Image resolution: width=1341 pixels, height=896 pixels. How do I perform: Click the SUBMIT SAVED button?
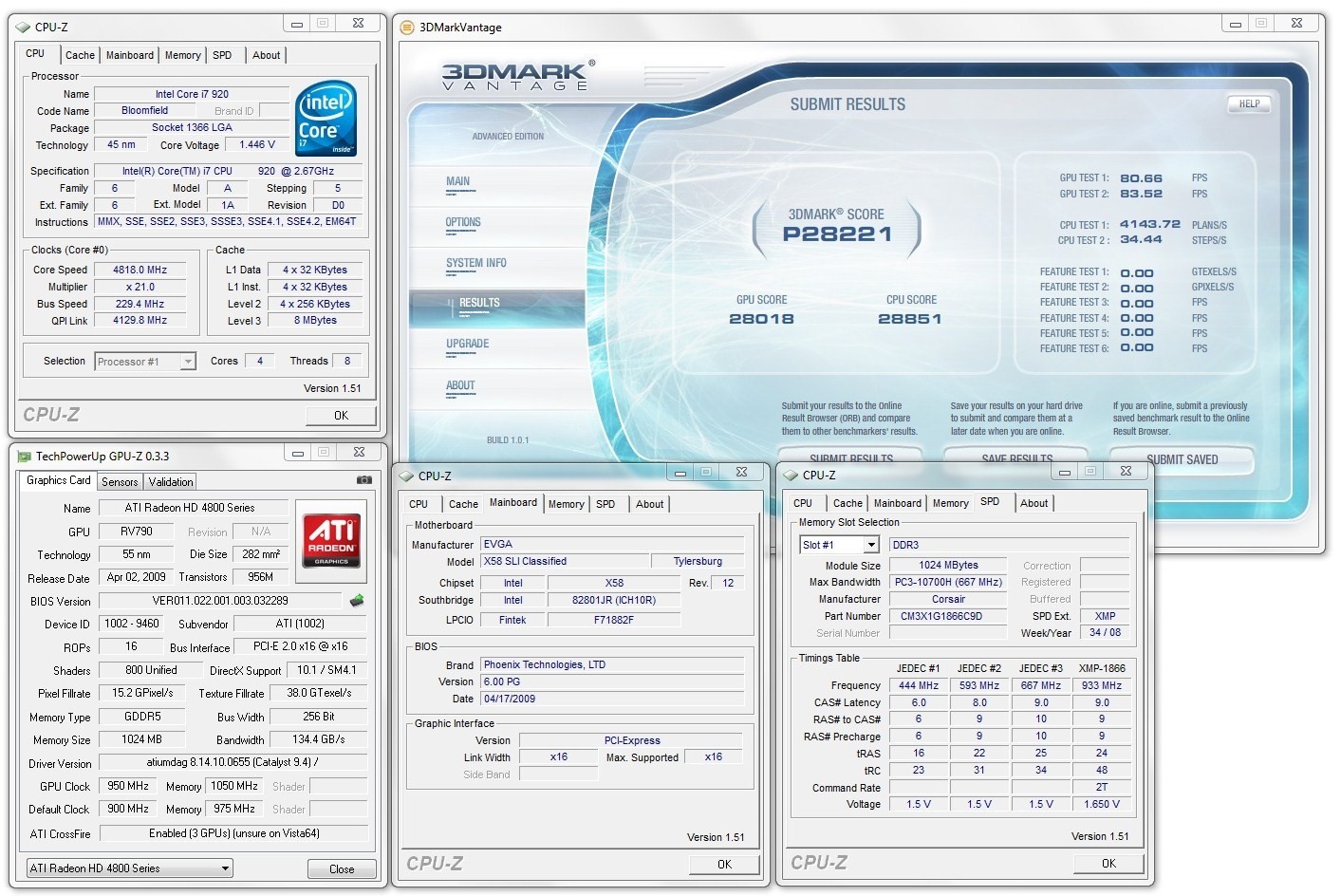pyautogui.click(x=1182, y=459)
